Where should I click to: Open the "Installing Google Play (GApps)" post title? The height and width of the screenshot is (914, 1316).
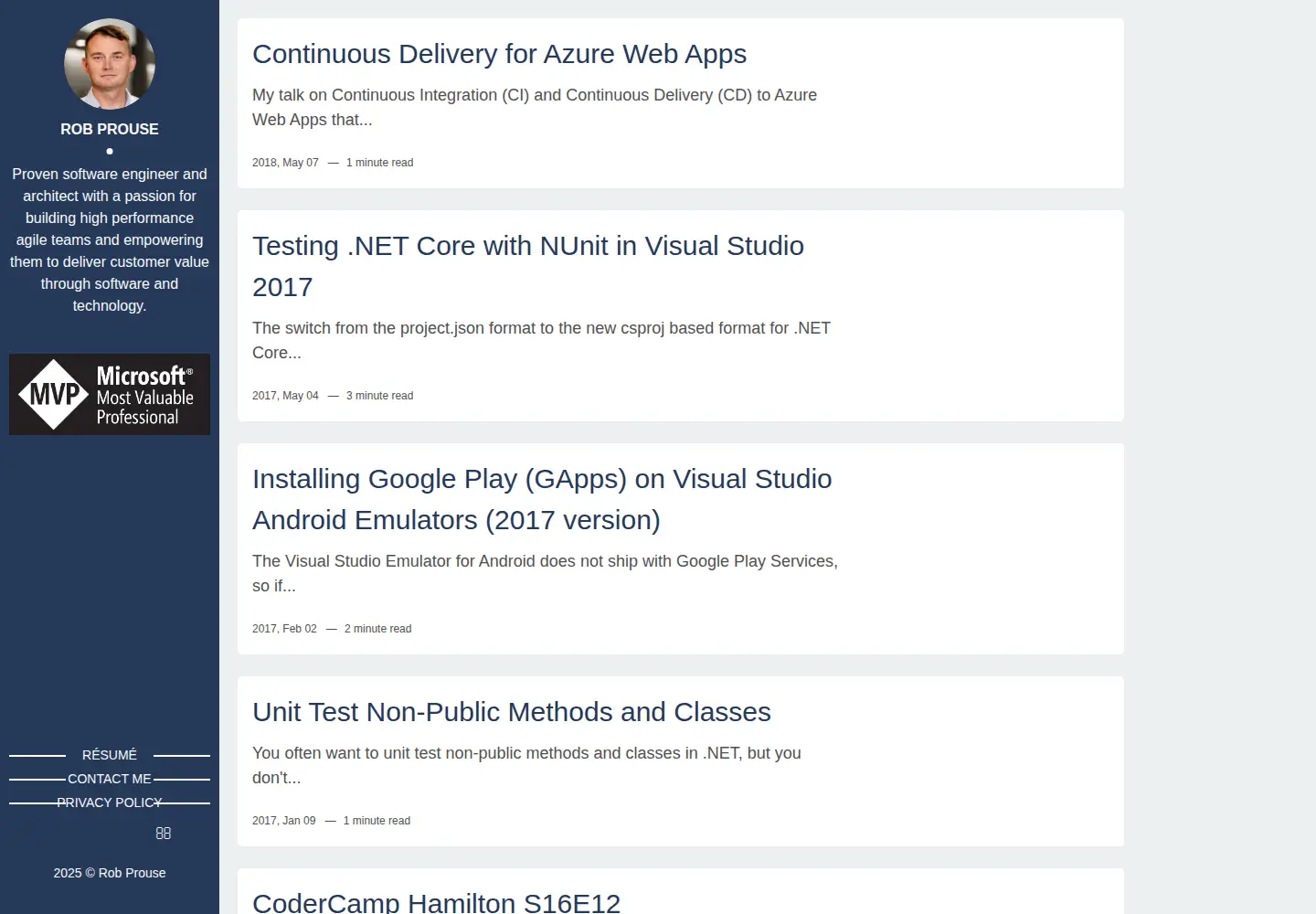coord(542,499)
